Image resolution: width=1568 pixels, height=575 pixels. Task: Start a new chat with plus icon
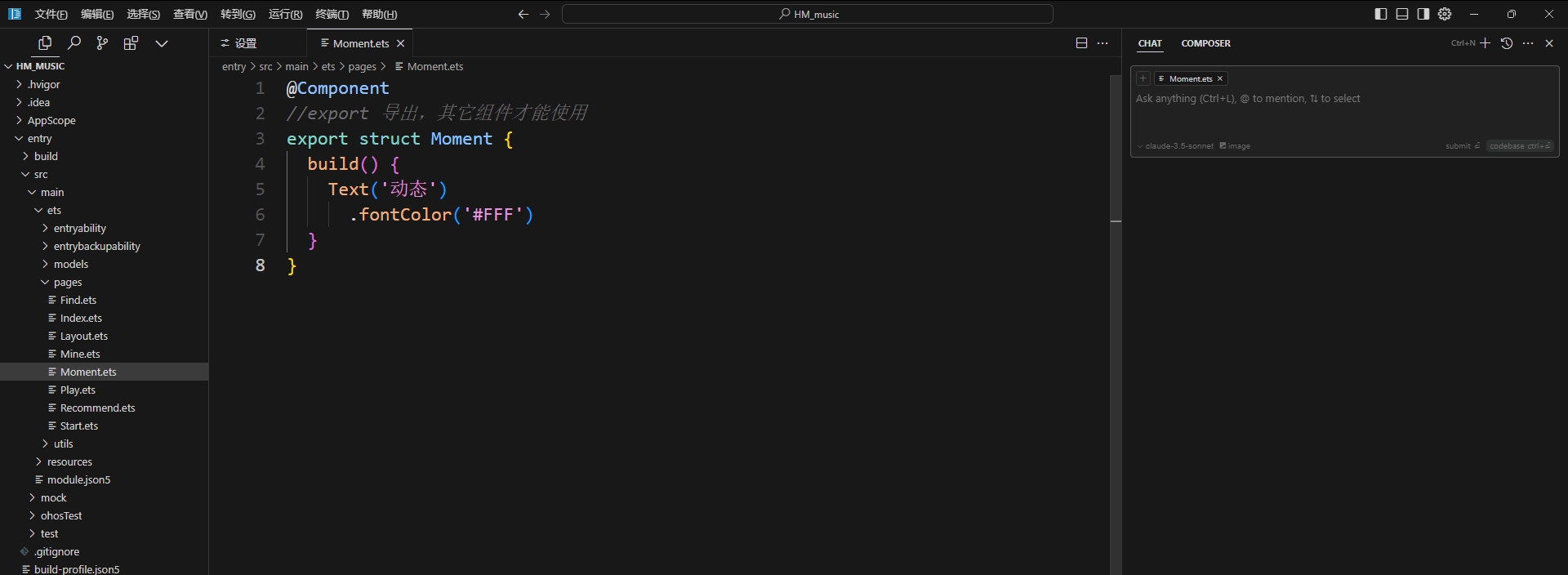coord(1486,43)
